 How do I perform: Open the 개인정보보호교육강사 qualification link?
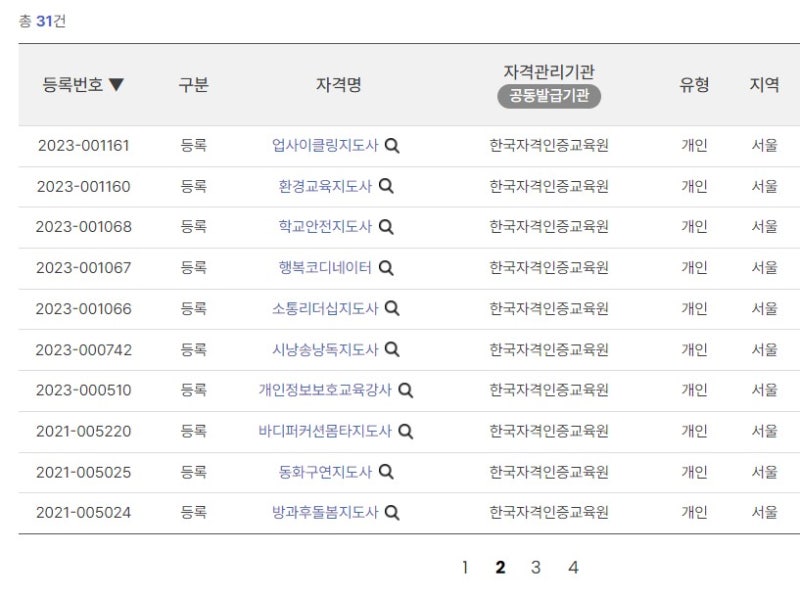(x=325, y=390)
